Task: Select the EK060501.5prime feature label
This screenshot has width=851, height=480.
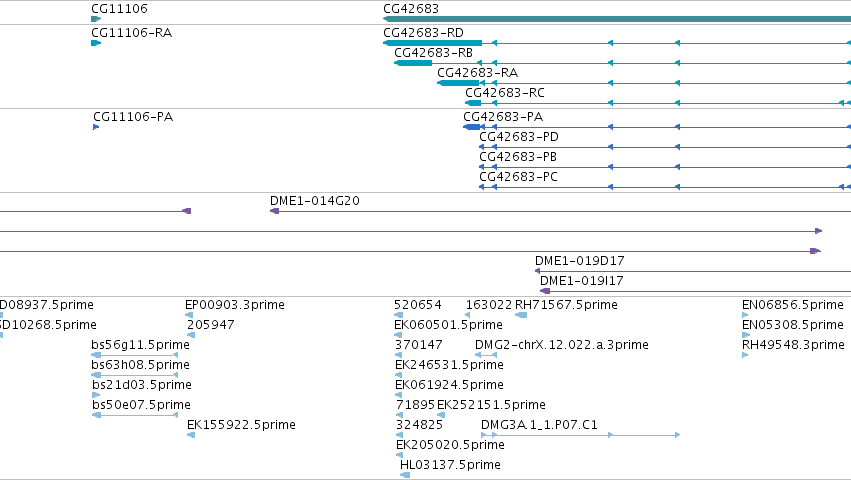Action: [448, 325]
